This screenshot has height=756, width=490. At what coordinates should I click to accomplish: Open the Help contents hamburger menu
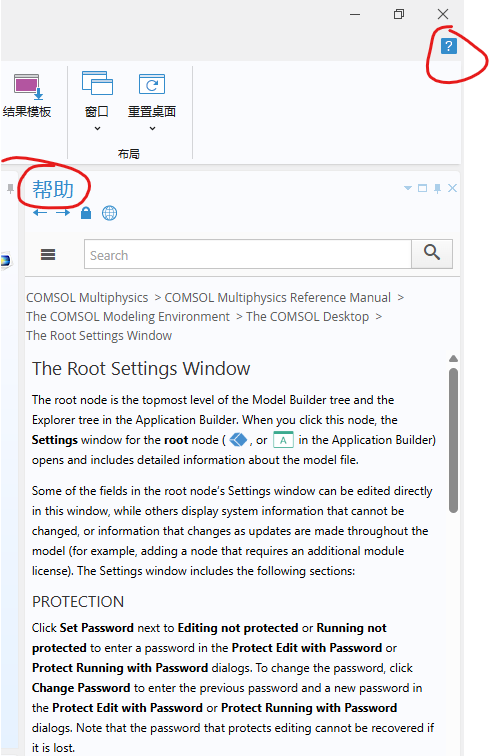click(48, 254)
